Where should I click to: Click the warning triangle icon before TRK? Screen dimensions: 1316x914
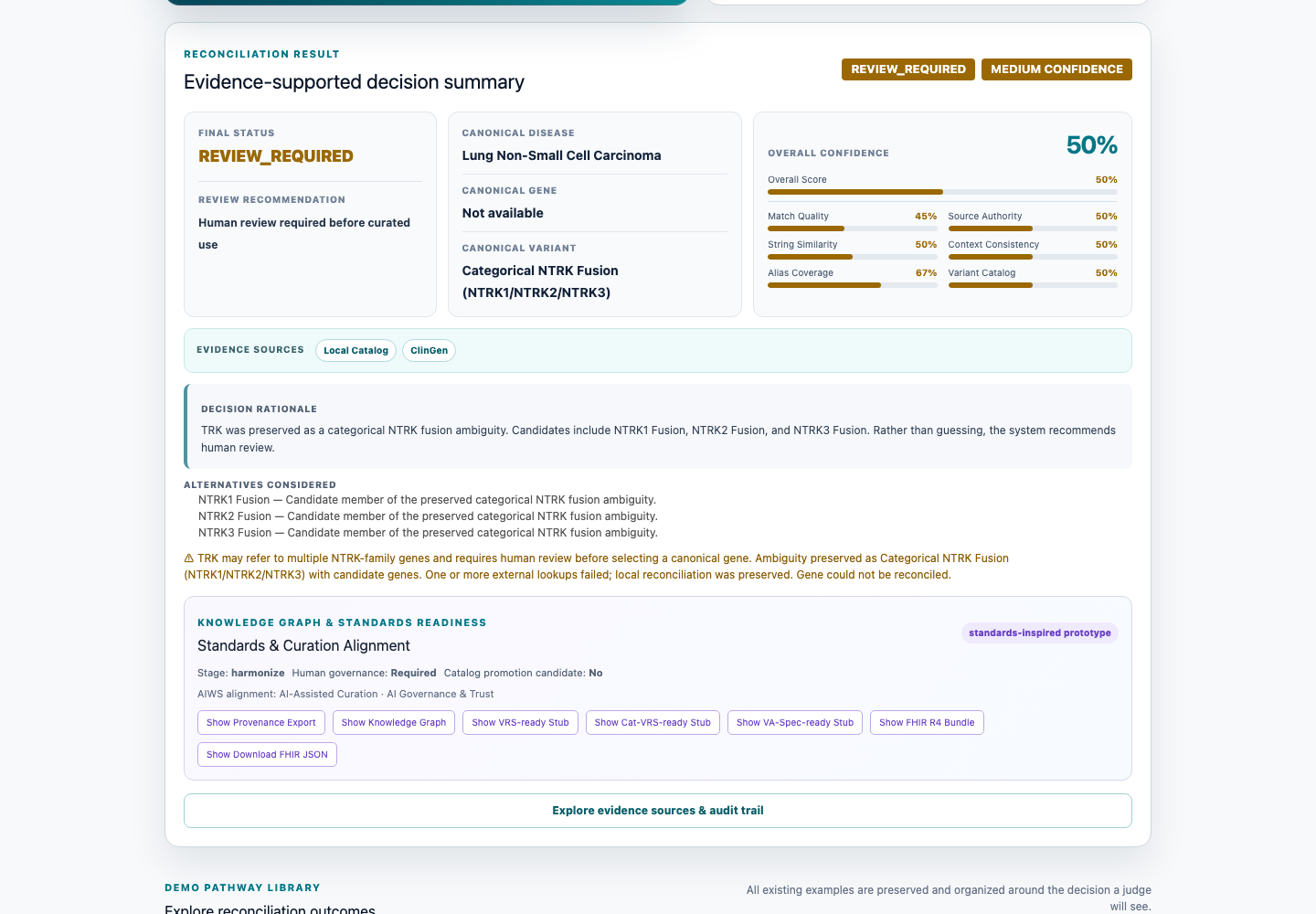tap(189, 558)
